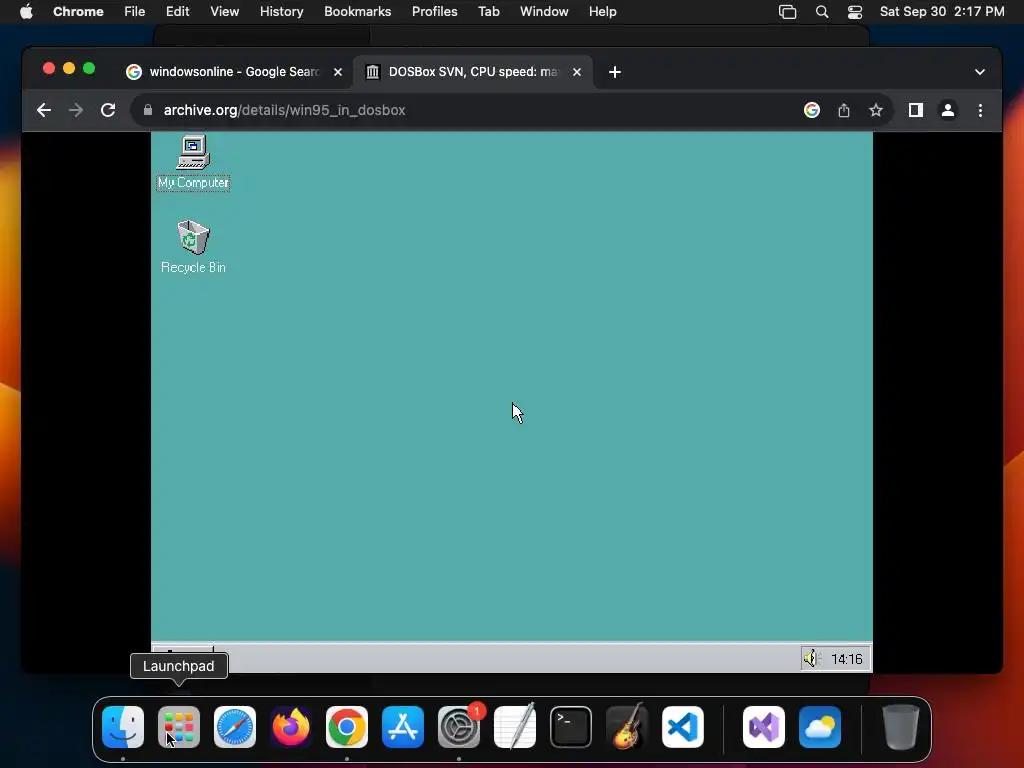
Task: Close the DOSBox SVN tab
Action: coord(577,72)
